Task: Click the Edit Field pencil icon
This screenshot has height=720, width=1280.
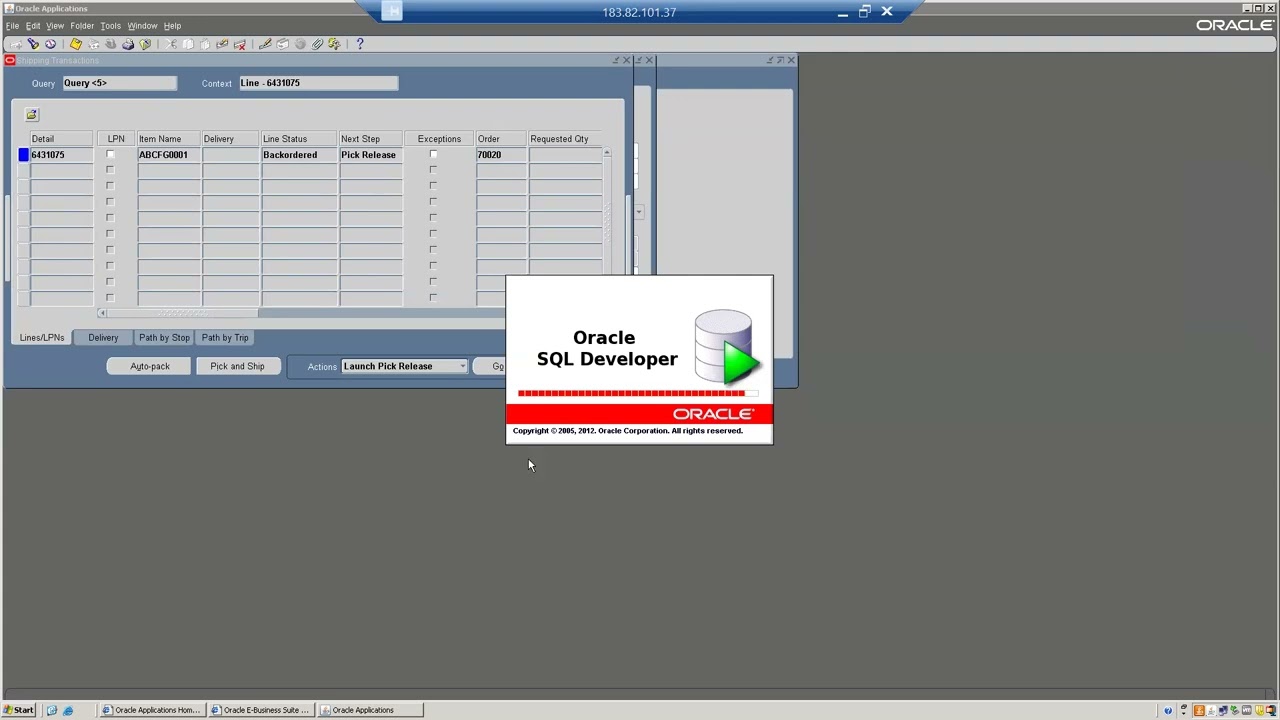Action: pyautogui.click(x=265, y=44)
